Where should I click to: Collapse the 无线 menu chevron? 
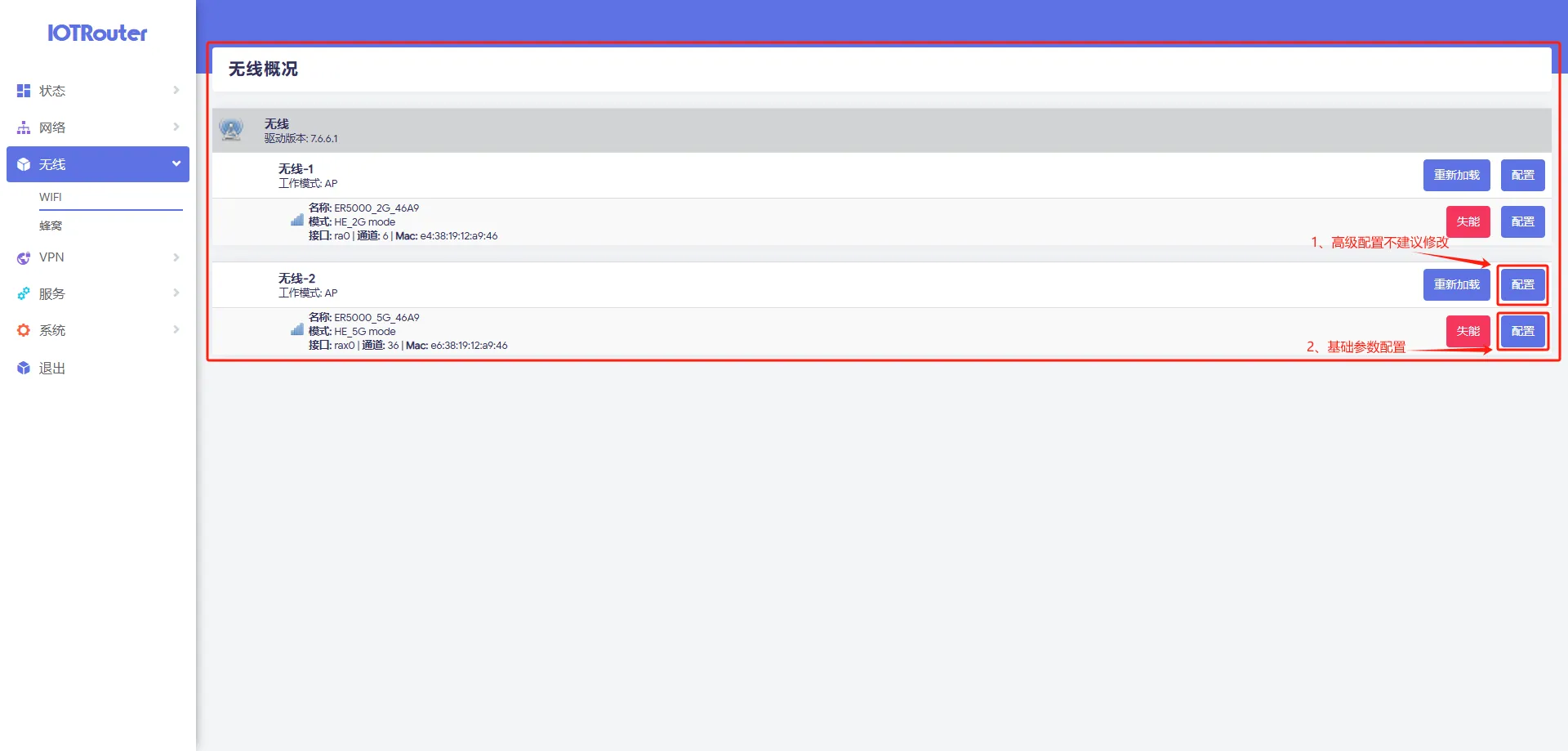click(176, 163)
